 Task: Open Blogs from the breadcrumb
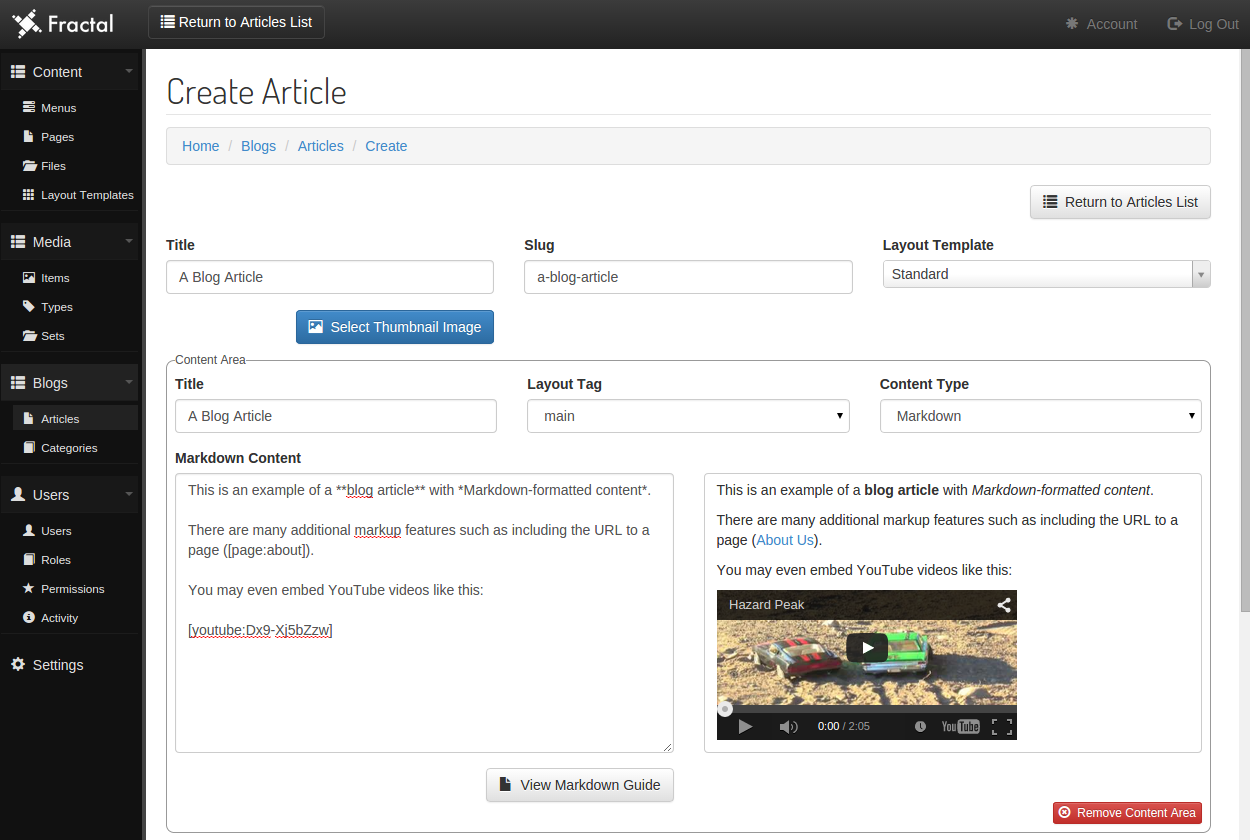(258, 146)
